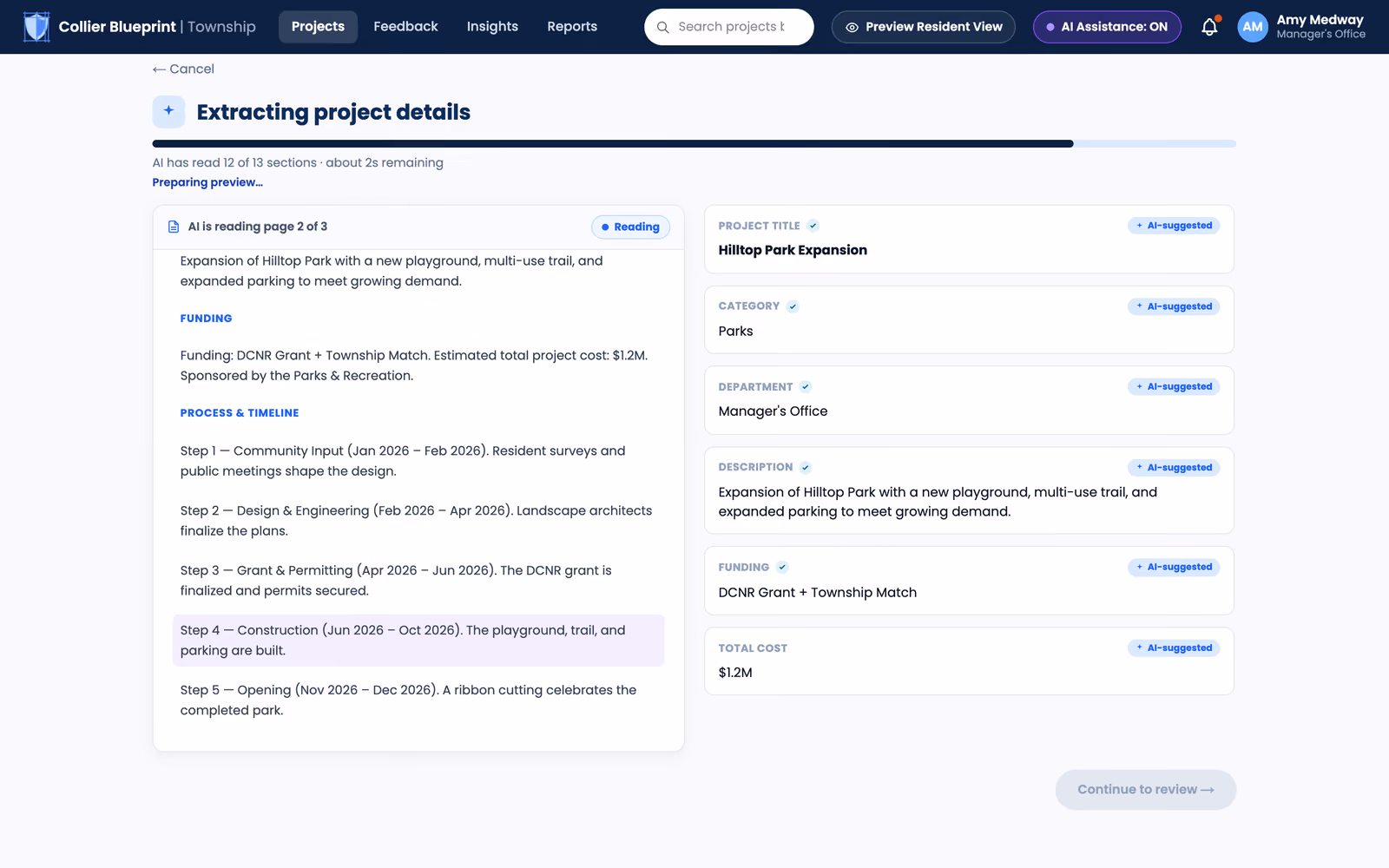Click the Collier Blueprint shield logo

pyautogui.click(x=36, y=27)
